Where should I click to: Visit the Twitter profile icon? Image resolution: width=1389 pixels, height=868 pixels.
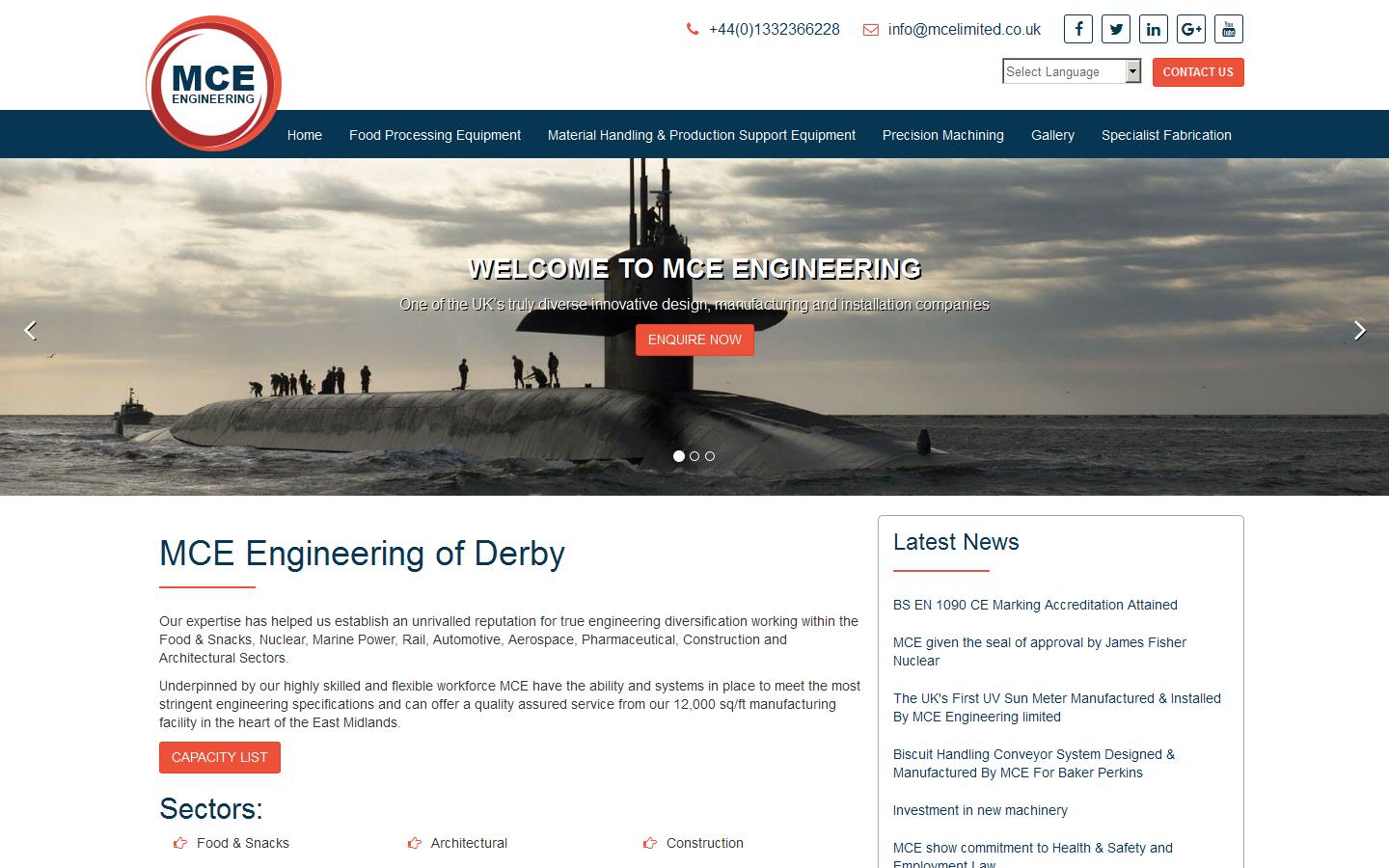(x=1115, y=29)
